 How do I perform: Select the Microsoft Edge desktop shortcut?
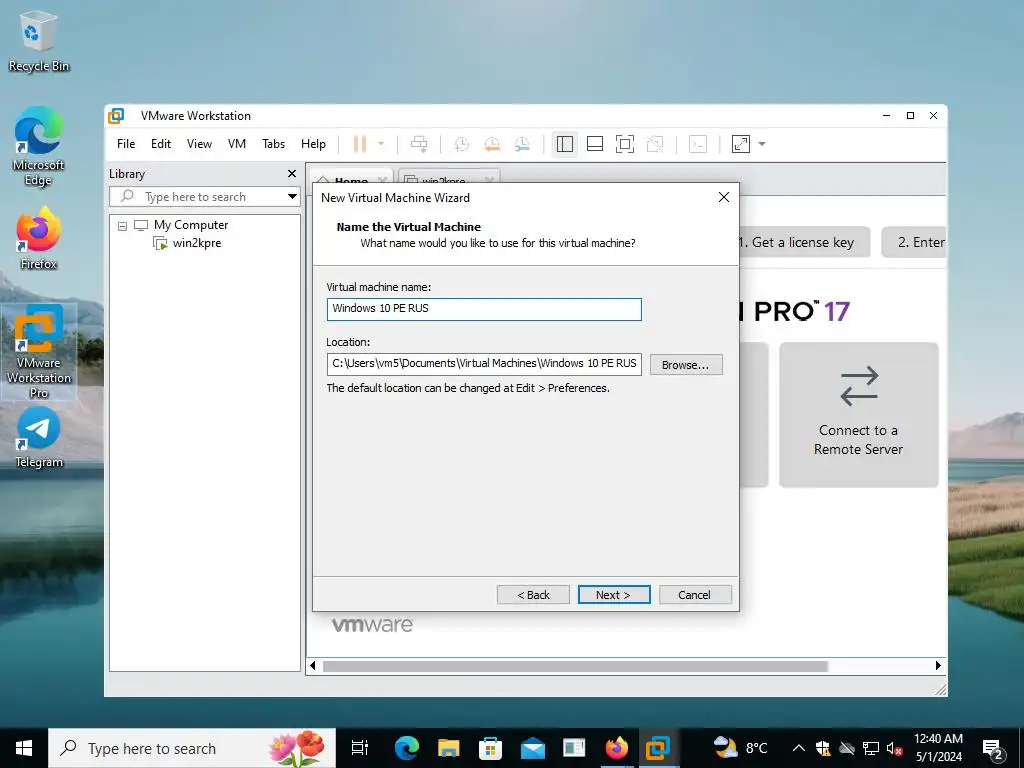click(39, 147)
